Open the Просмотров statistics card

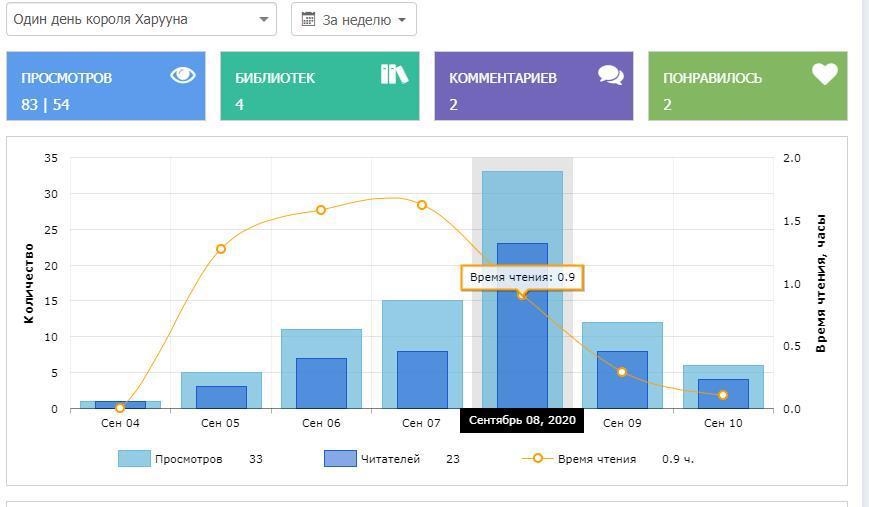pos(106,86)
